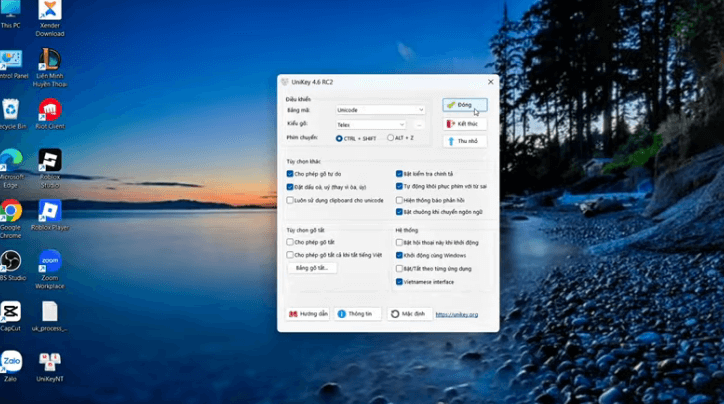Viewport: 724px width, 404px height.
Task: Open the 'Kiểu gõ' Telex dropdown
Action: [371, 125]
